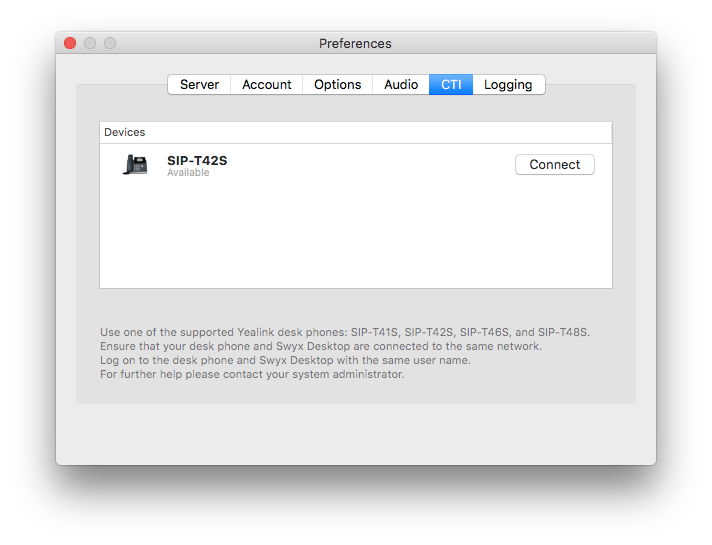
Task: Click the Yealink desk phone icon
Action: click(135, 165)
